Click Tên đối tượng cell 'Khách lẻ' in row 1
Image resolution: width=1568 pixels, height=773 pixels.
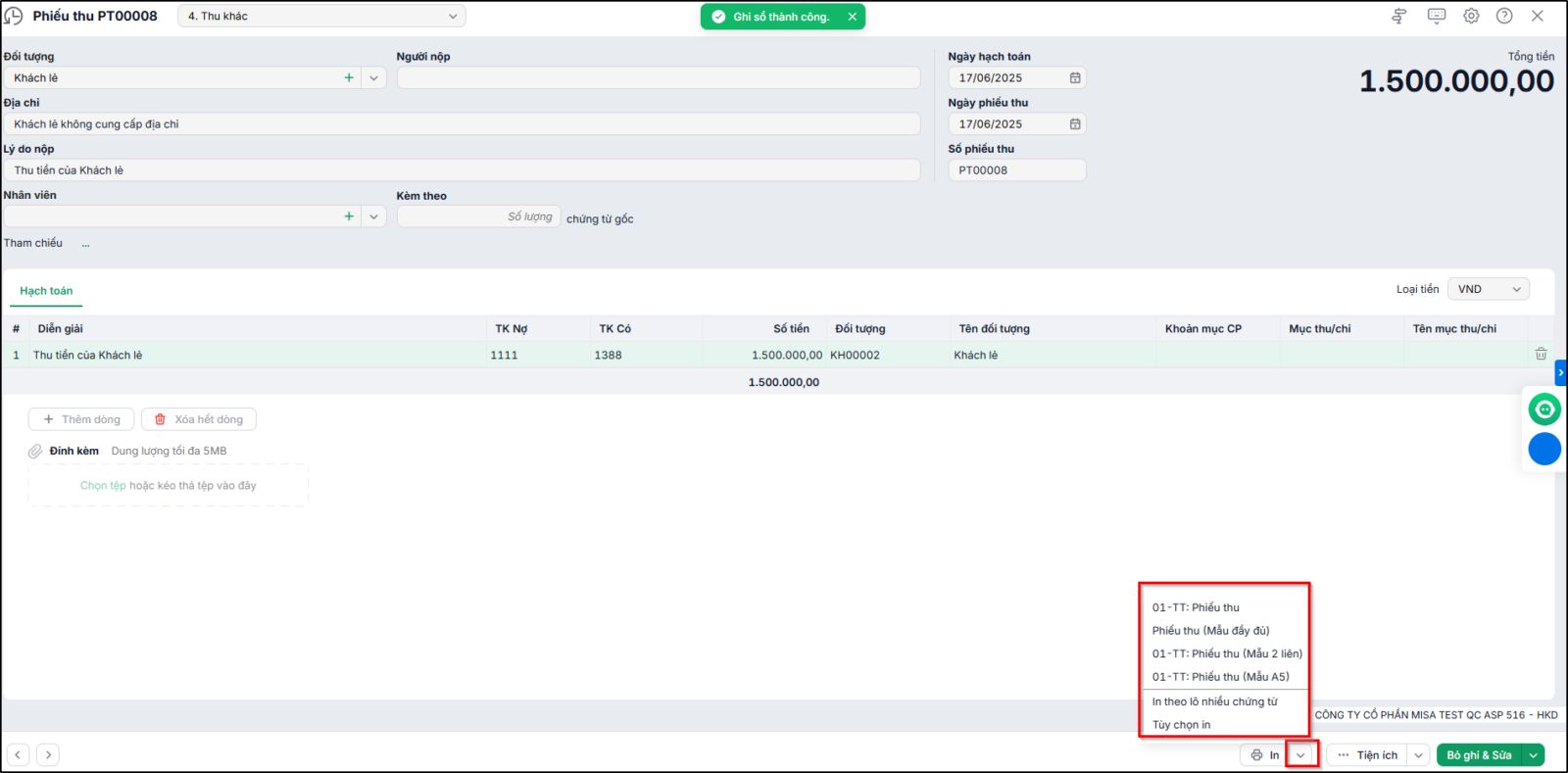click(1053, 355)
